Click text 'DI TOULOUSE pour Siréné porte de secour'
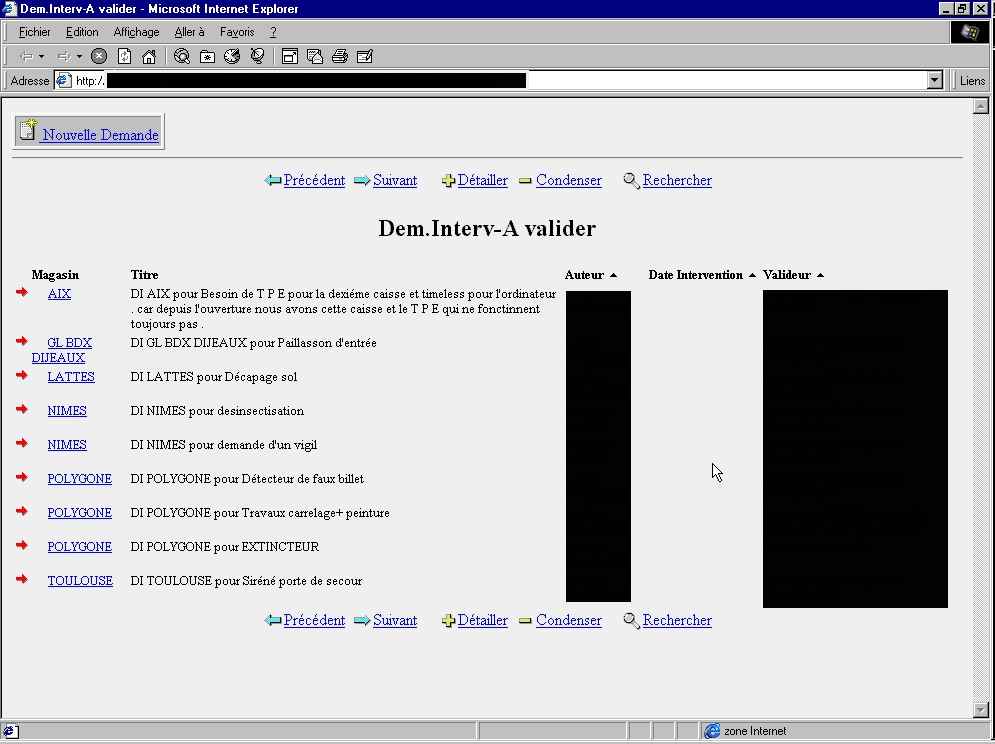 point(246,581)
